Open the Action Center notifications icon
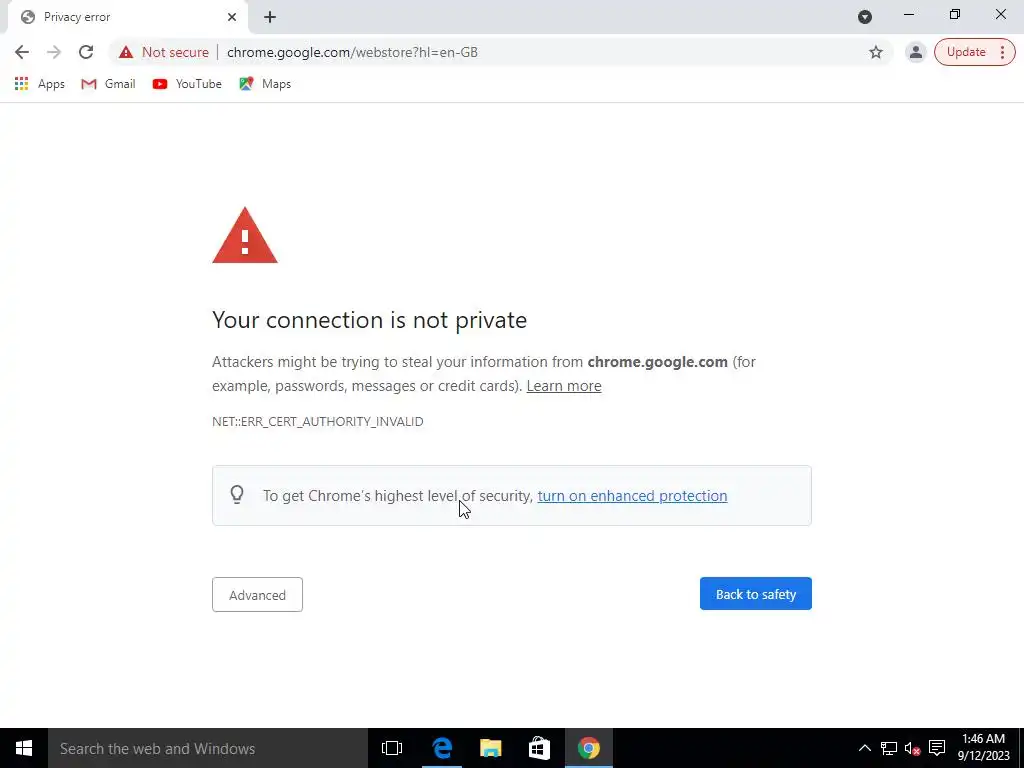 [x=937, y=748]
